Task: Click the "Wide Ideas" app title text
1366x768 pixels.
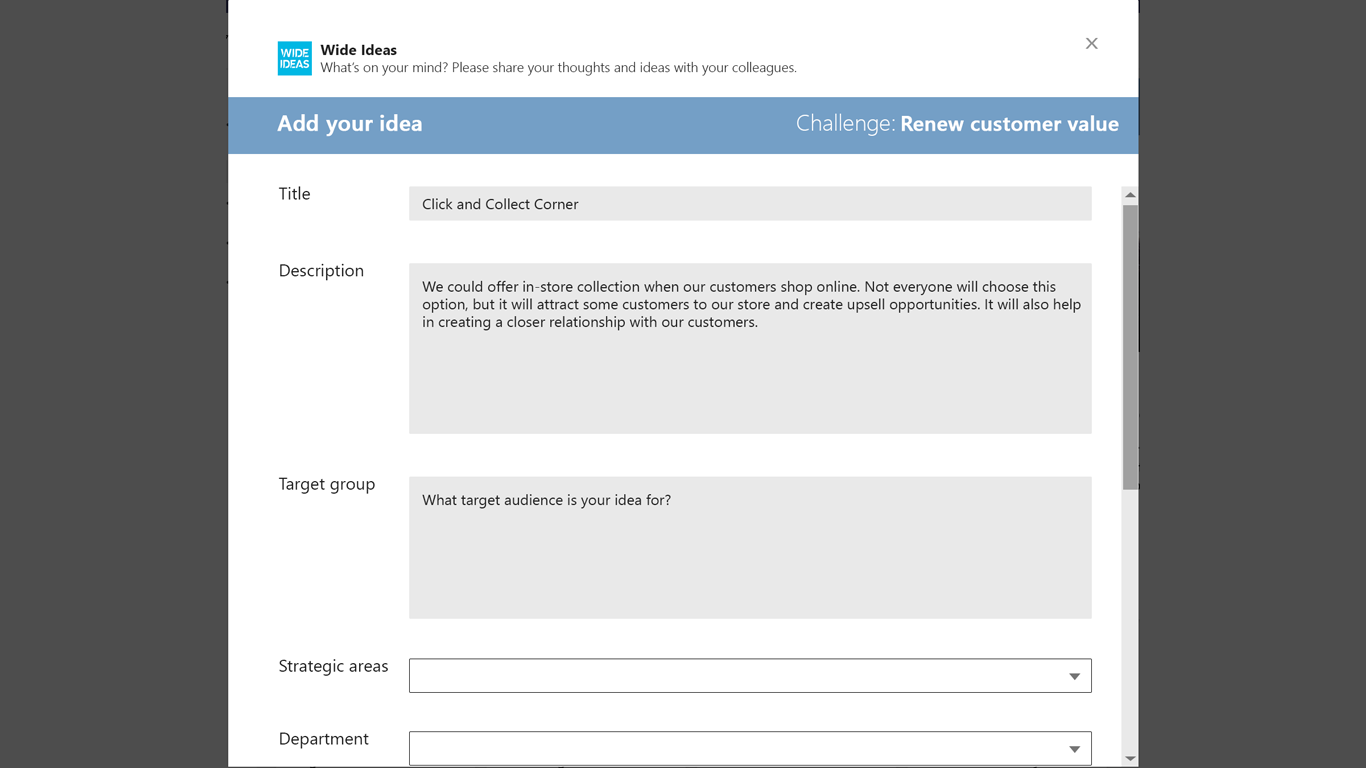Action: click(x=358, y=50)
